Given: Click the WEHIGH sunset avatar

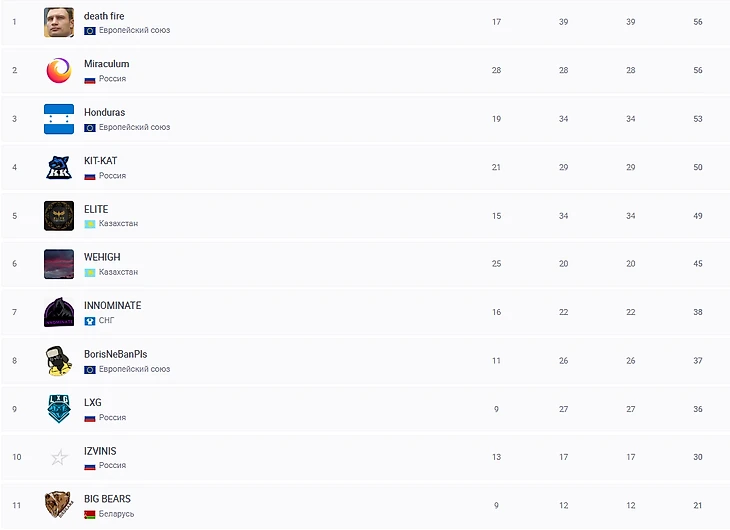Looking at the screenshot, I should point(59,264).
